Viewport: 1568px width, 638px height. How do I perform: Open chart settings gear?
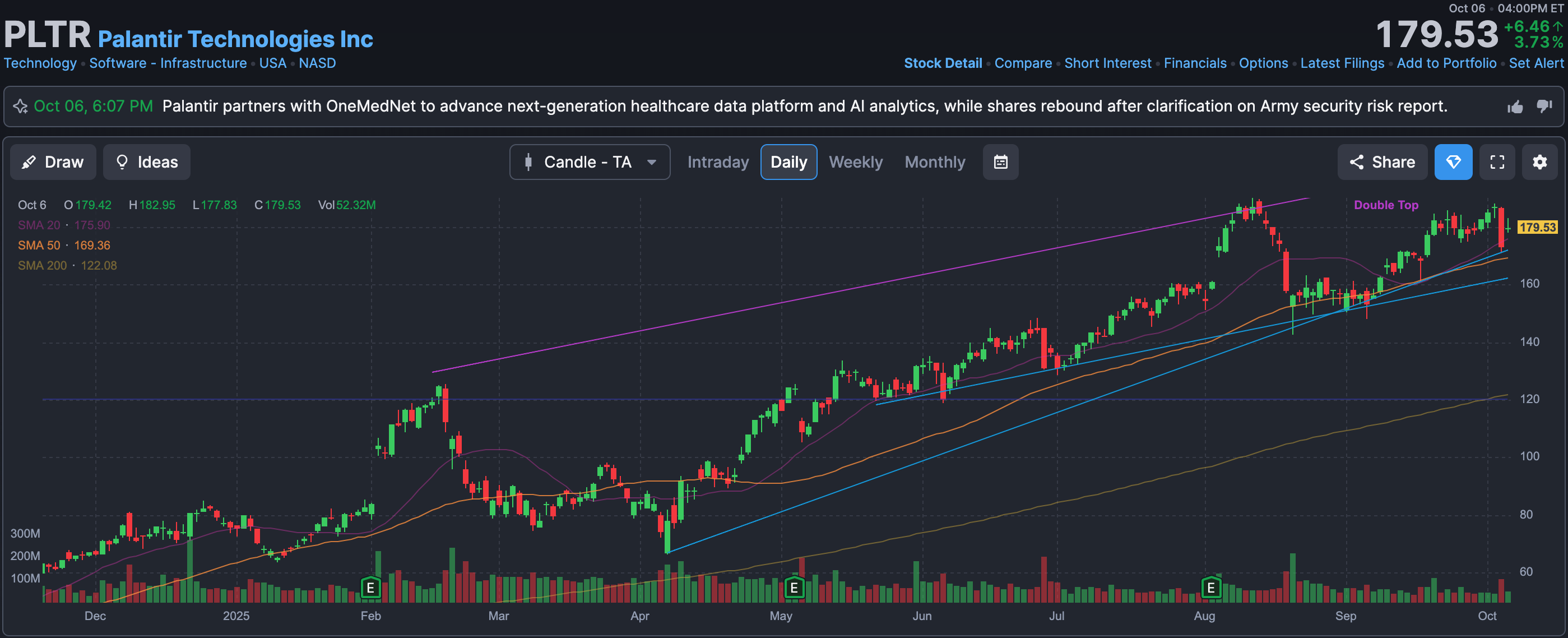[x=1539, y=162]
